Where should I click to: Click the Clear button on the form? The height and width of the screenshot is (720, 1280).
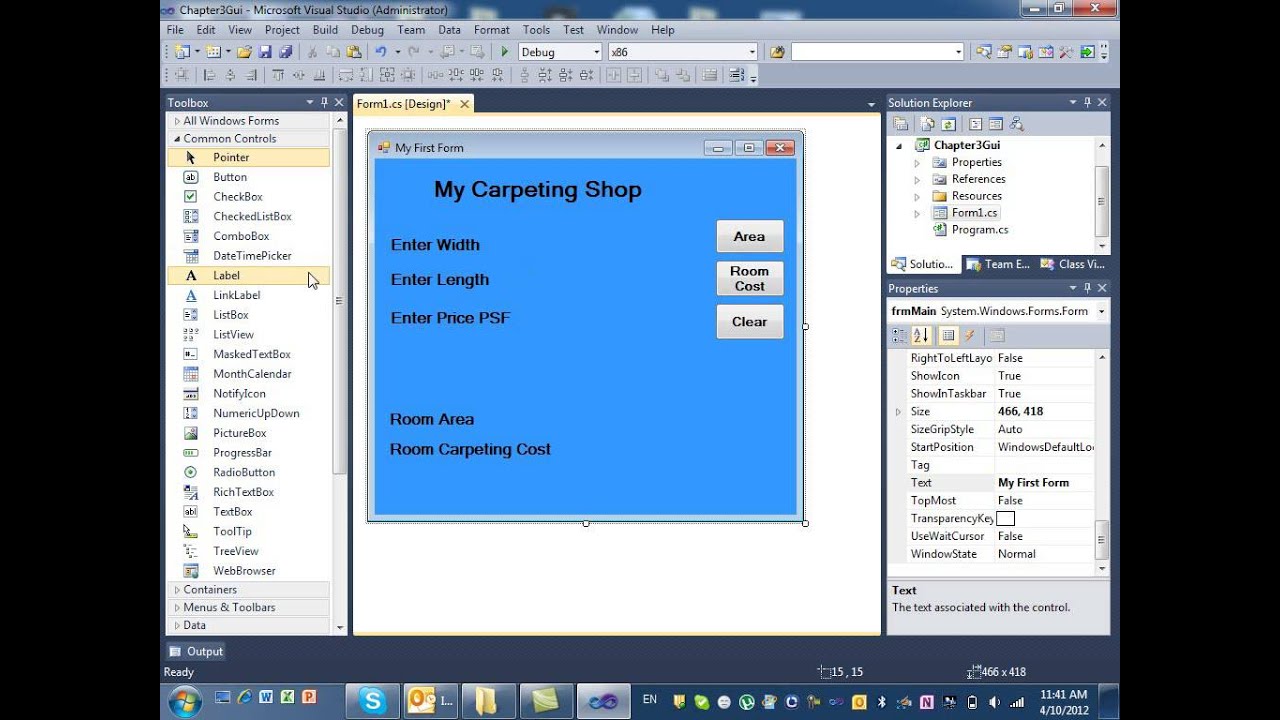click(x=749, y=322)
